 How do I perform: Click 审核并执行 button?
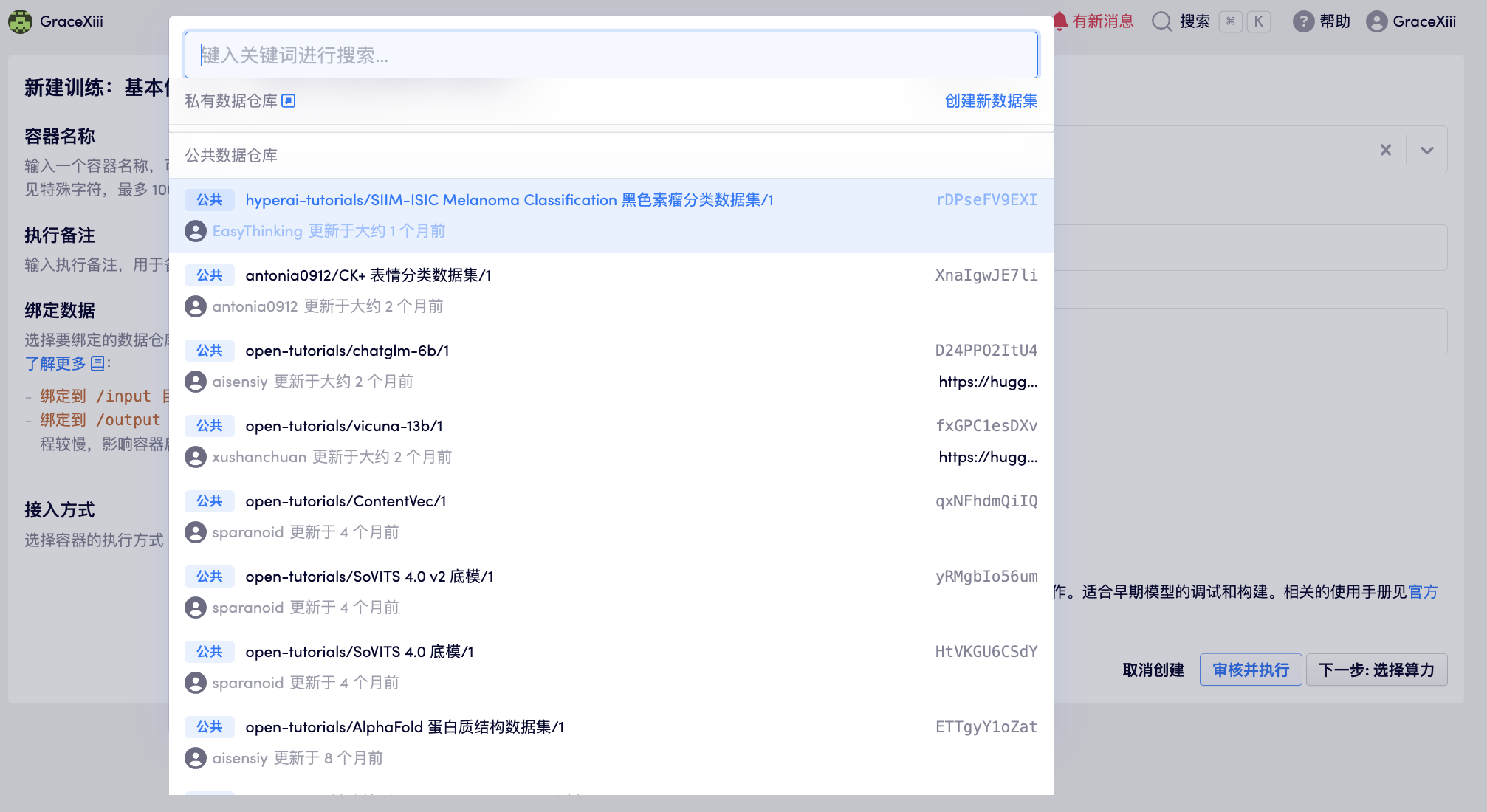pos(1251,670)
